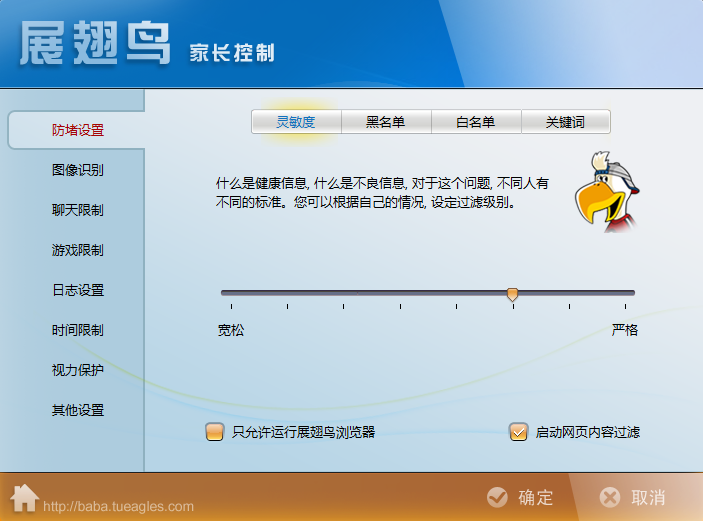Uncheck 启动网页内容过滤 checkbox
Screen dimensions: 703x521
click(518, 432)
